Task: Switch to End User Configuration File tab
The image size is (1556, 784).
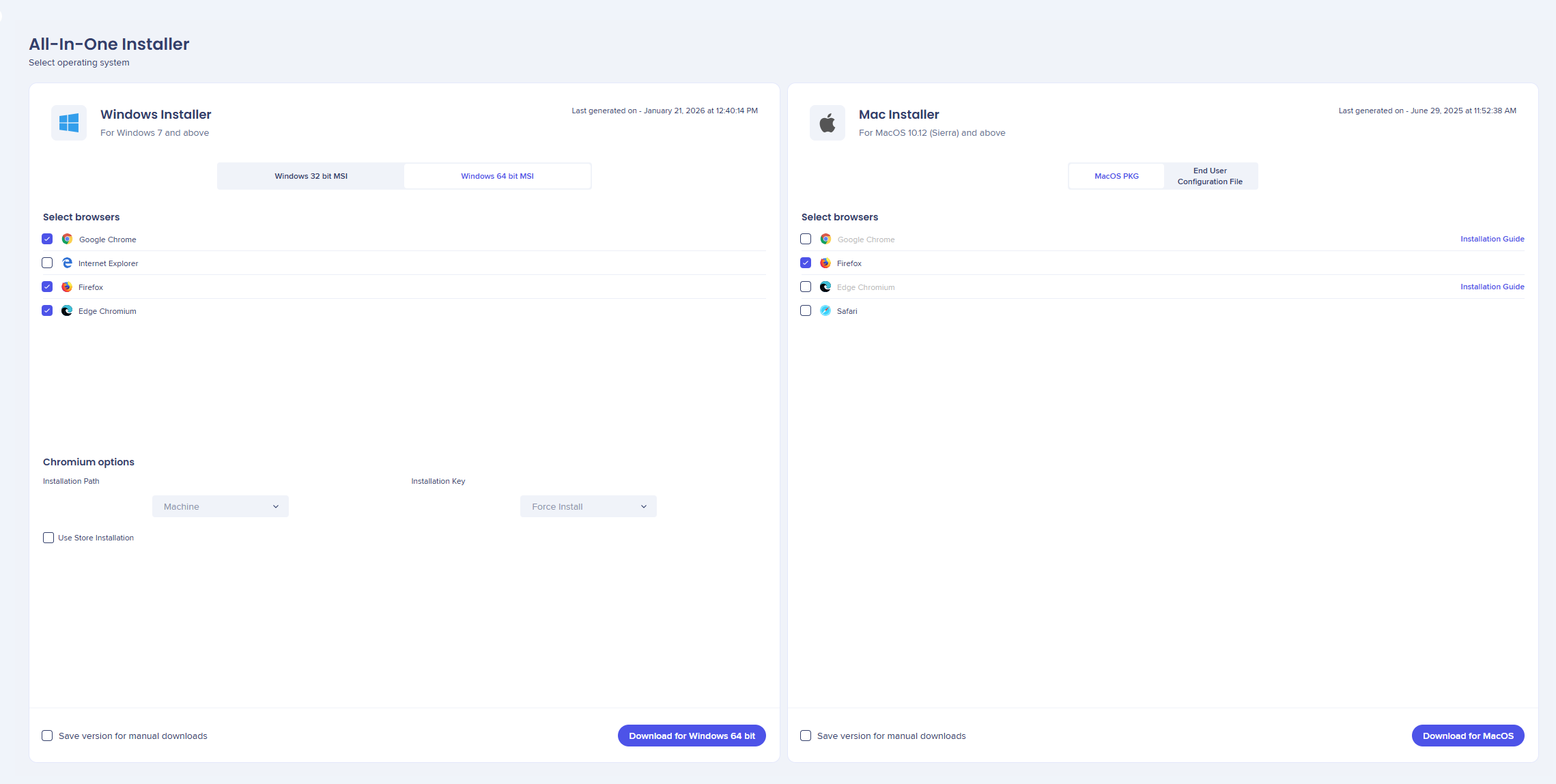Action: (x=1210, y=176)
